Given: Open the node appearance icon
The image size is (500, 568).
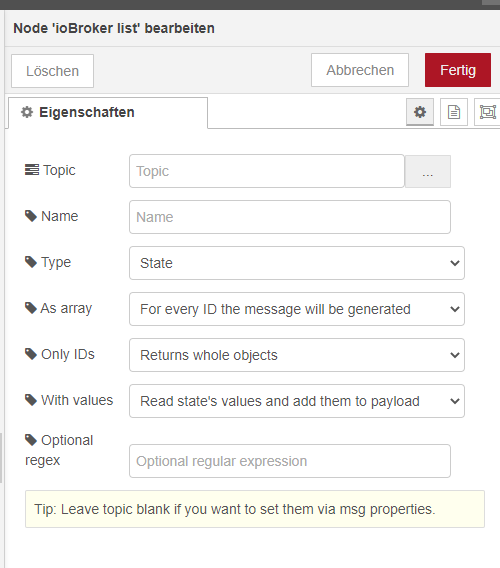Looking at the screenshot, I should pyautogui.click(x=487, y=112).
